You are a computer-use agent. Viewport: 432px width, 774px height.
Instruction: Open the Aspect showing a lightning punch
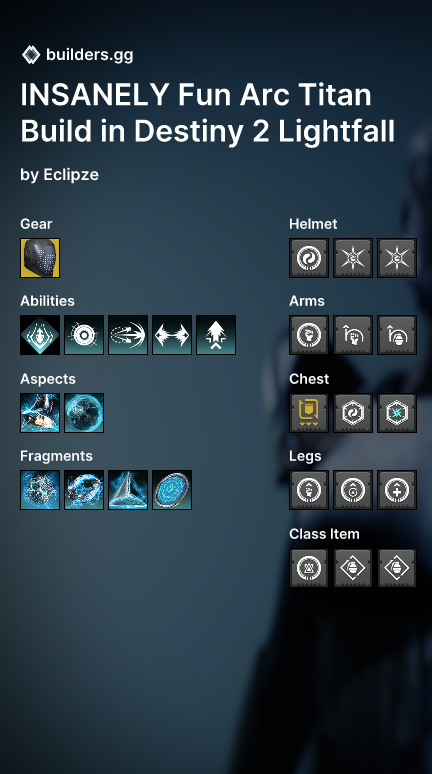[x=40, y=413]
